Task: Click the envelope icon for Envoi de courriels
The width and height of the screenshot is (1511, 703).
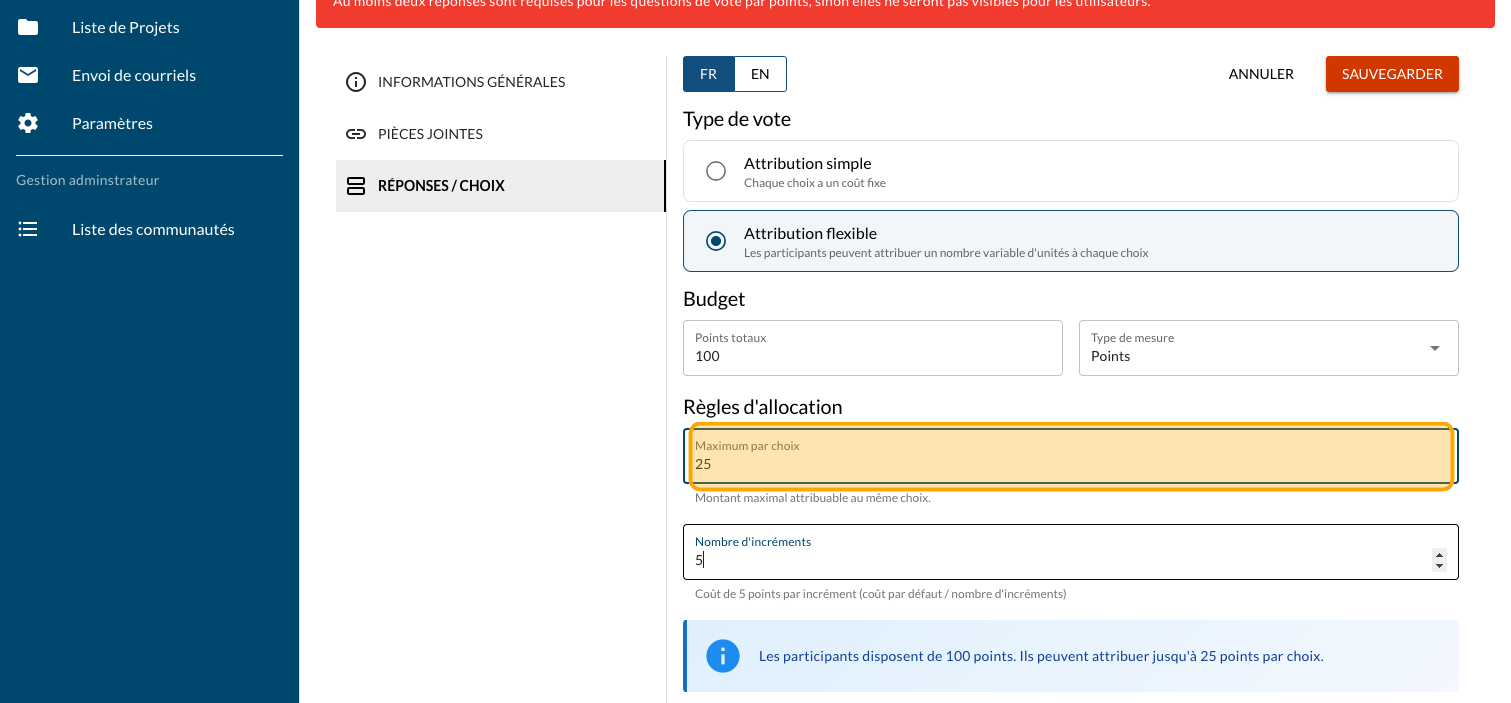Action: 28,75
